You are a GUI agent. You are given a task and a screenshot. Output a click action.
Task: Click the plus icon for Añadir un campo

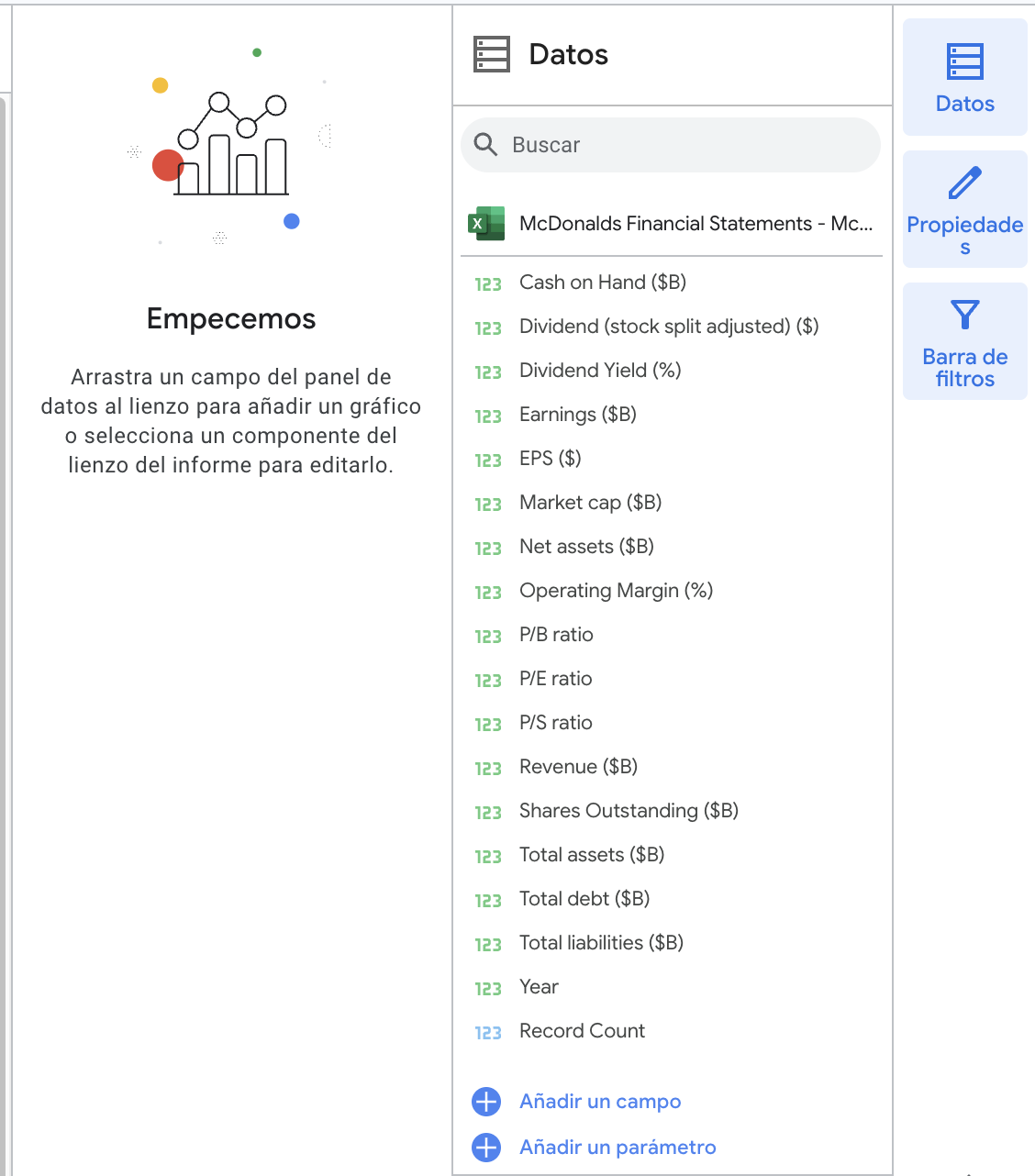(x=486, y=1102)
